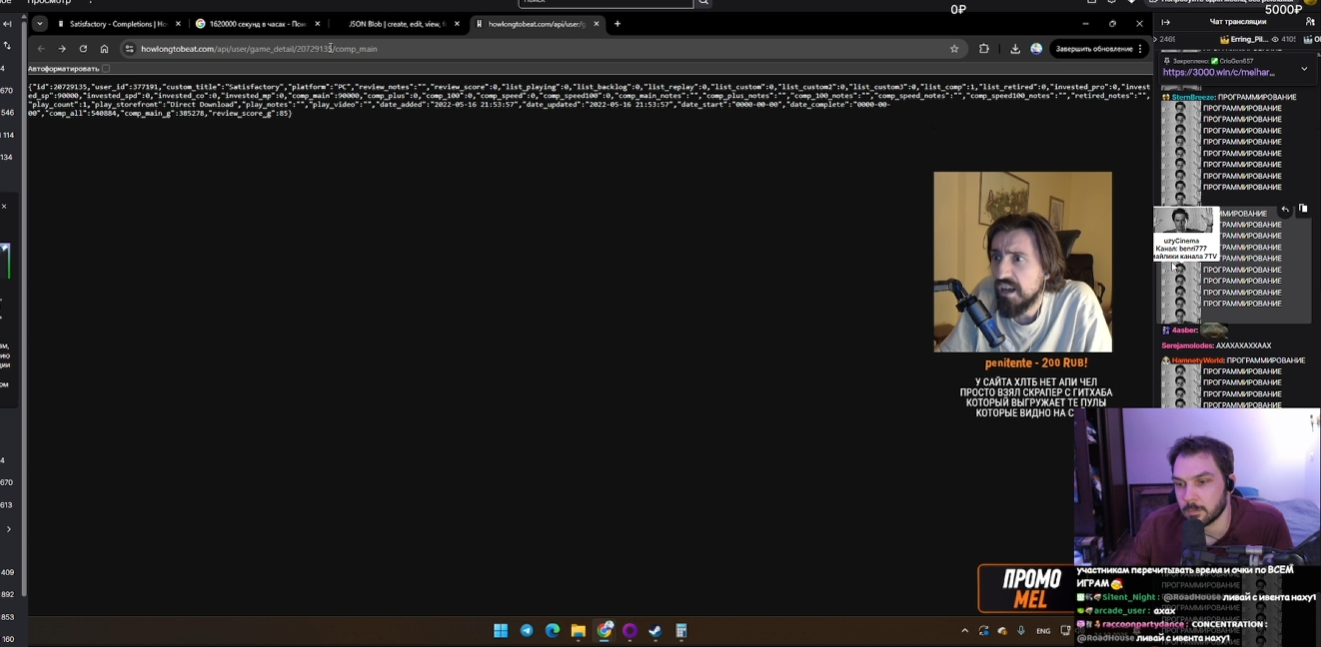Close the 1620000 секунд в часах tab

pyautogui.click(x=318, y=23)
